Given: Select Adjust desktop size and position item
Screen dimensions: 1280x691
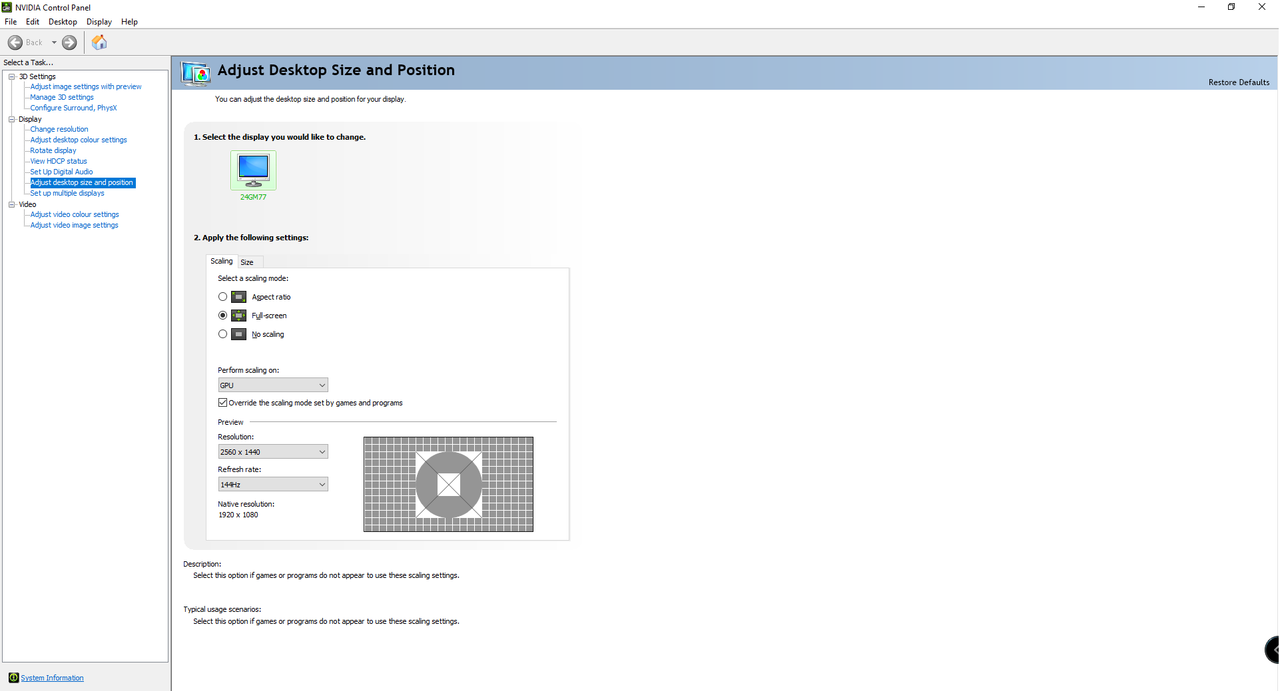Looking at the screenshot, I should click(82, 182).
